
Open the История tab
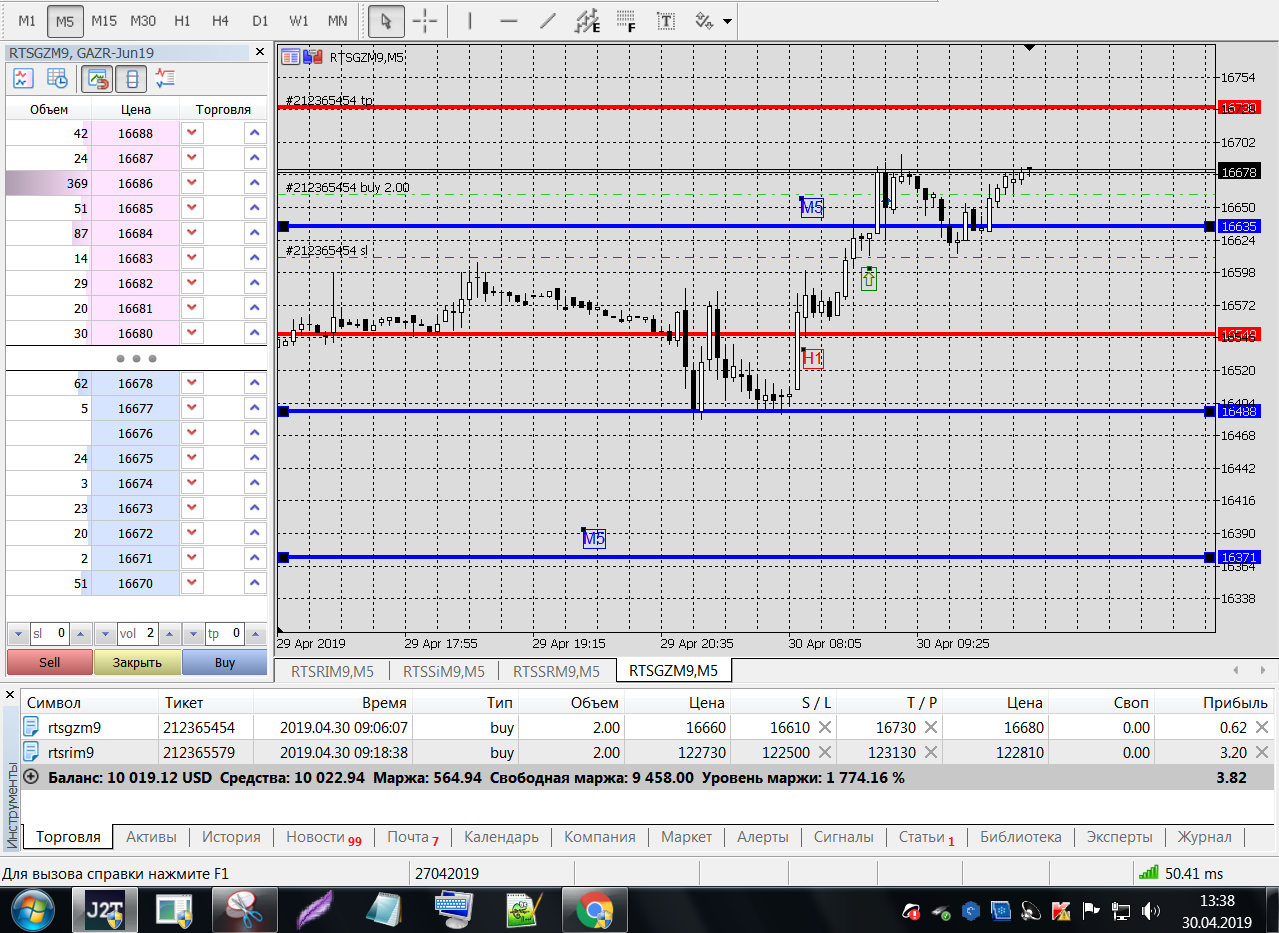(231, 837)
